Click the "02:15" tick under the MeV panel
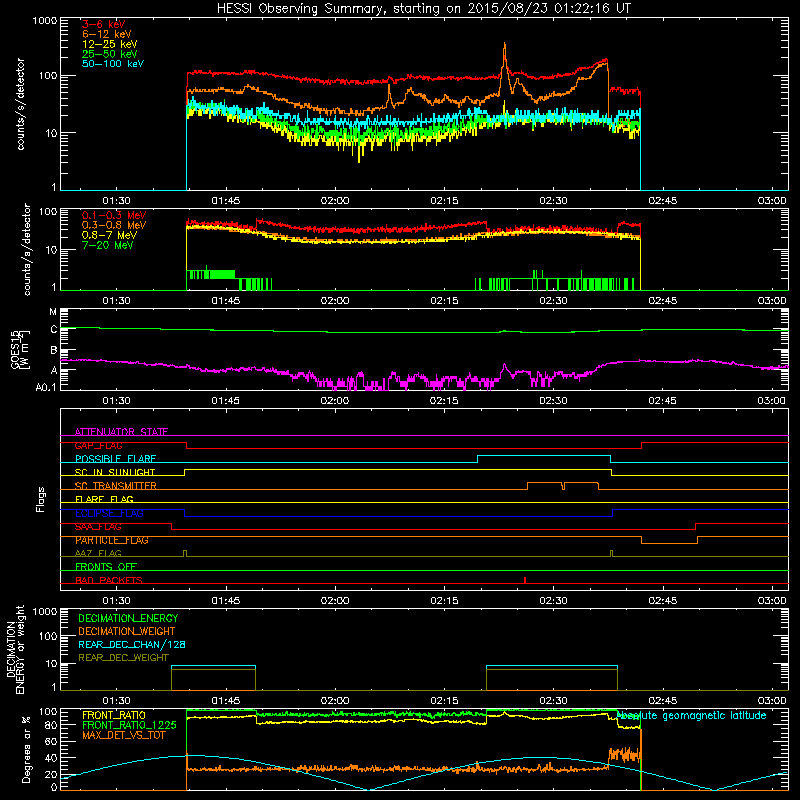This screenshot has height=800, width=800. (x=444, y=301)
